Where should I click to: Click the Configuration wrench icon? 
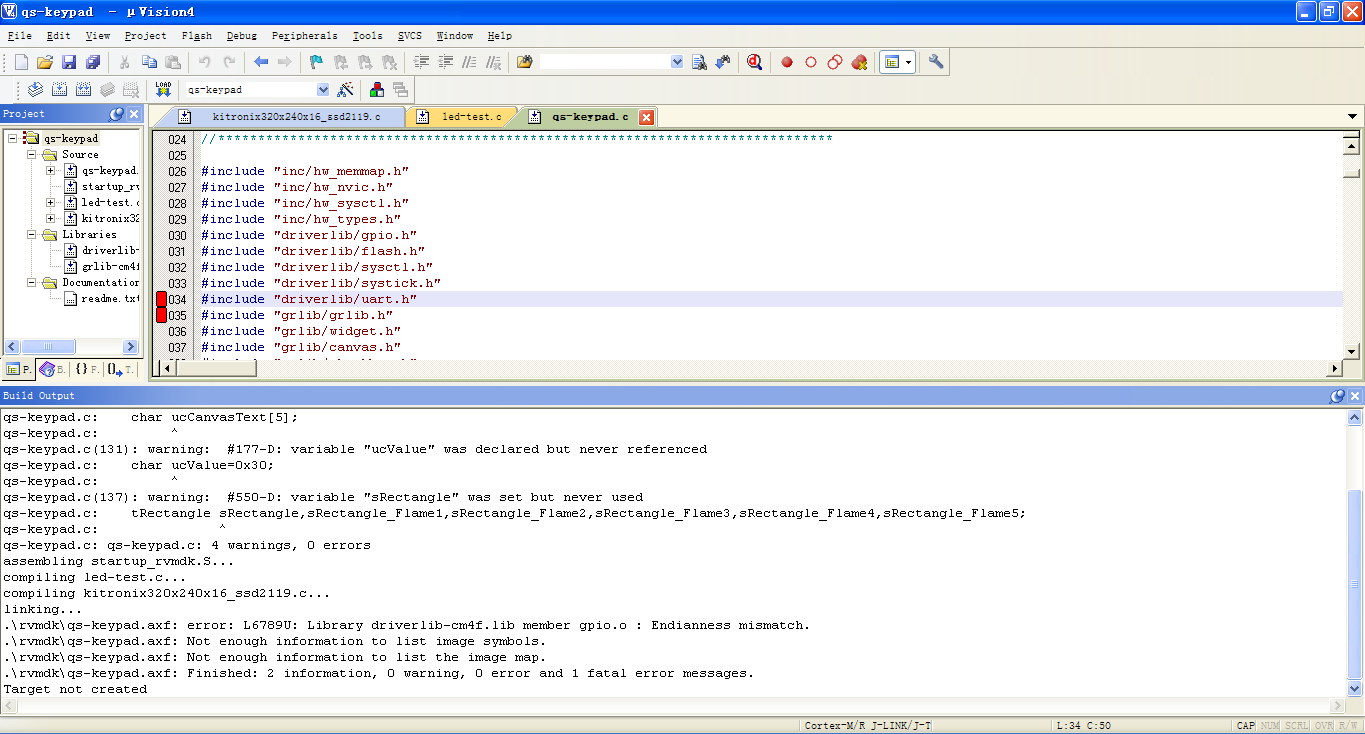[936, 62]
